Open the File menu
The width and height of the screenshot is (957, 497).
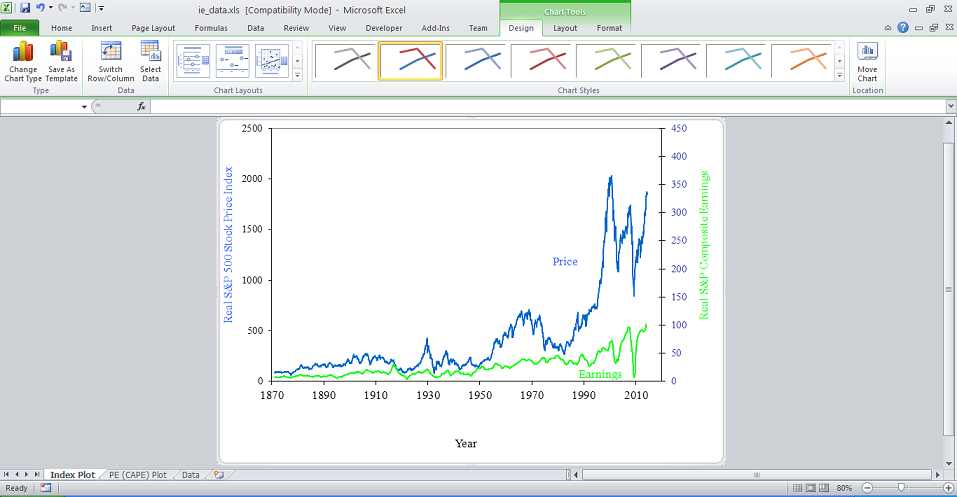pyautogui.click(x=19, y=28)
